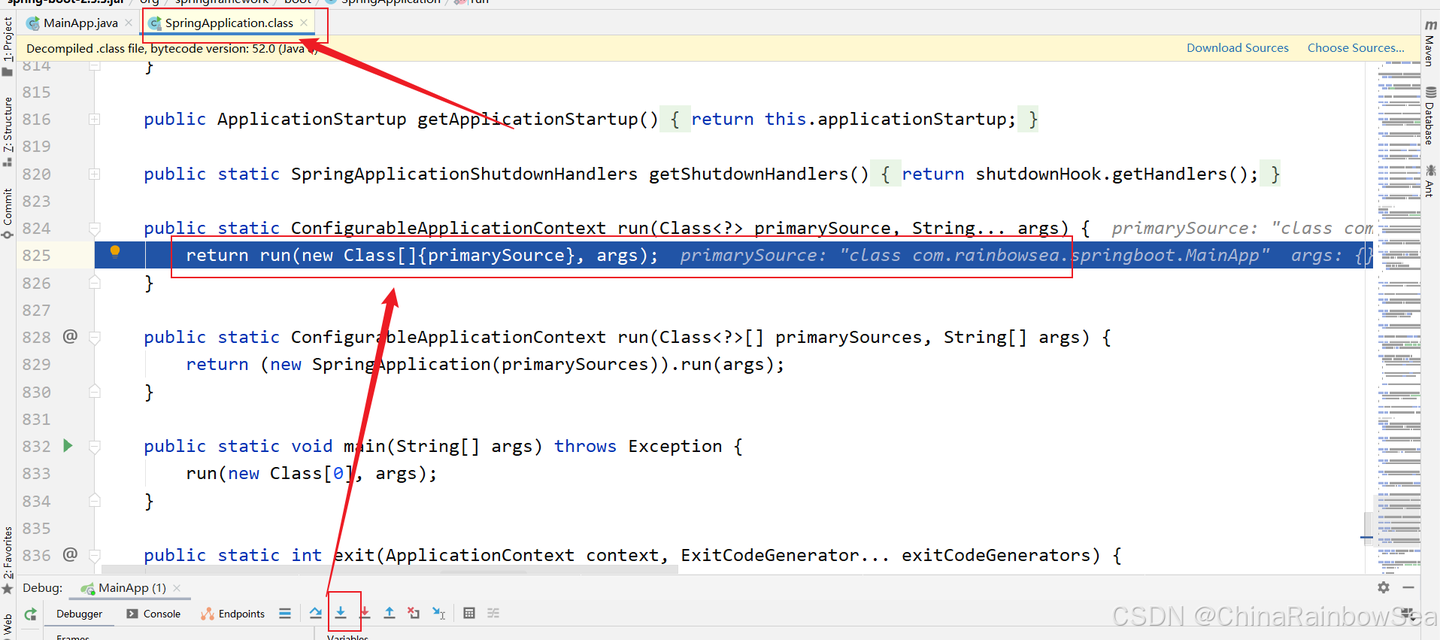The height and width of the screenshot is (640, 1440).
Task: Click the bulb icon on line 825
Action: 115,252
